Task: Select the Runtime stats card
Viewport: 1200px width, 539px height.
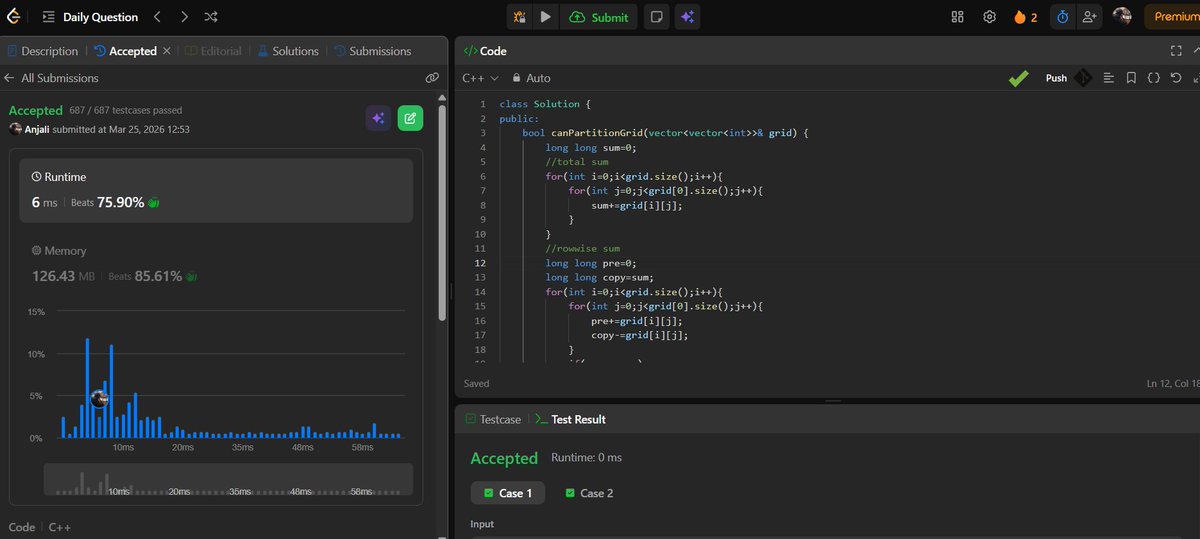Action: [x=216, y=190]
